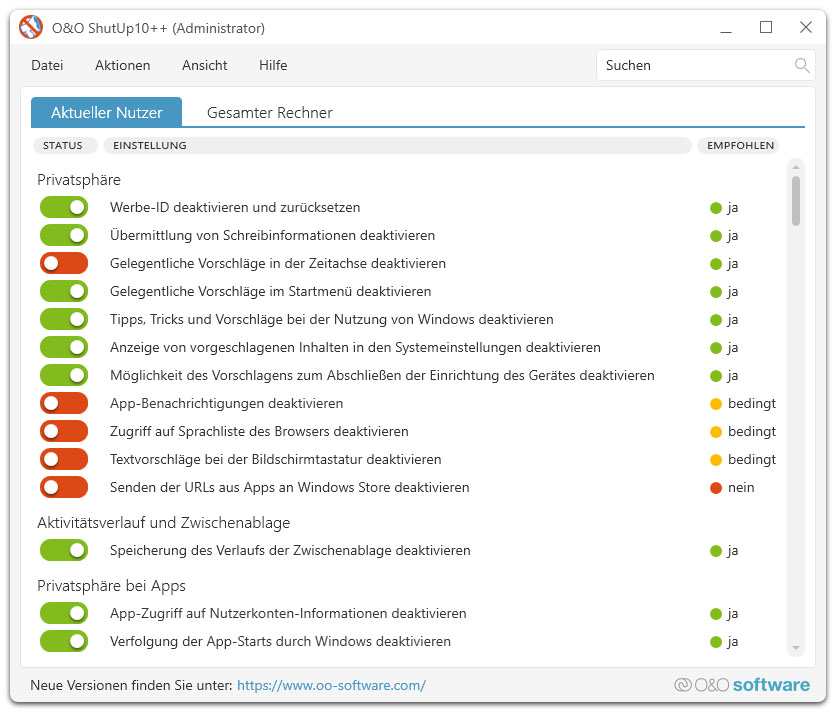Click text App-Zugriff auf Nutzerkonten-Informationen deaktivieren

(288, 613)
